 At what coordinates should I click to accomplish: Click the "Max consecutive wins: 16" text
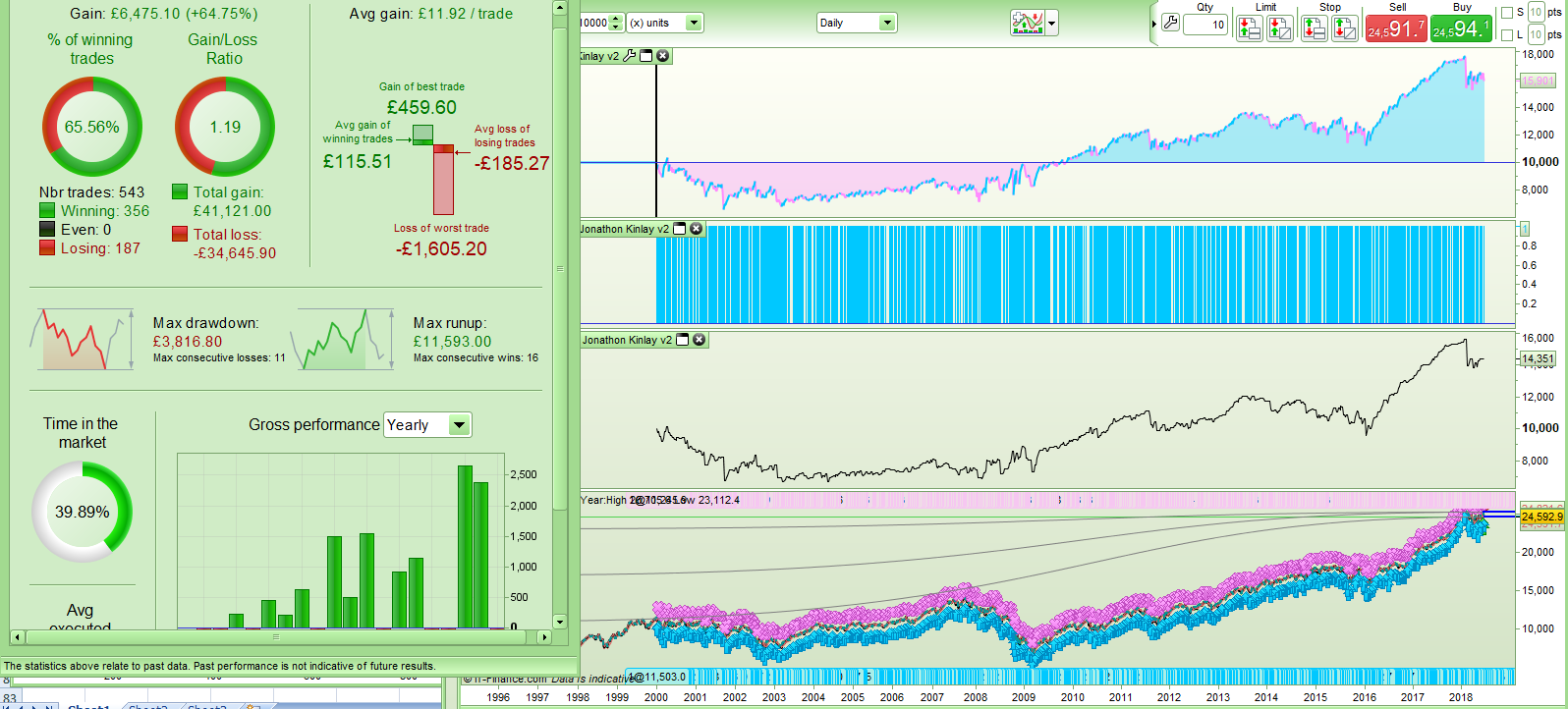[476, 357]
